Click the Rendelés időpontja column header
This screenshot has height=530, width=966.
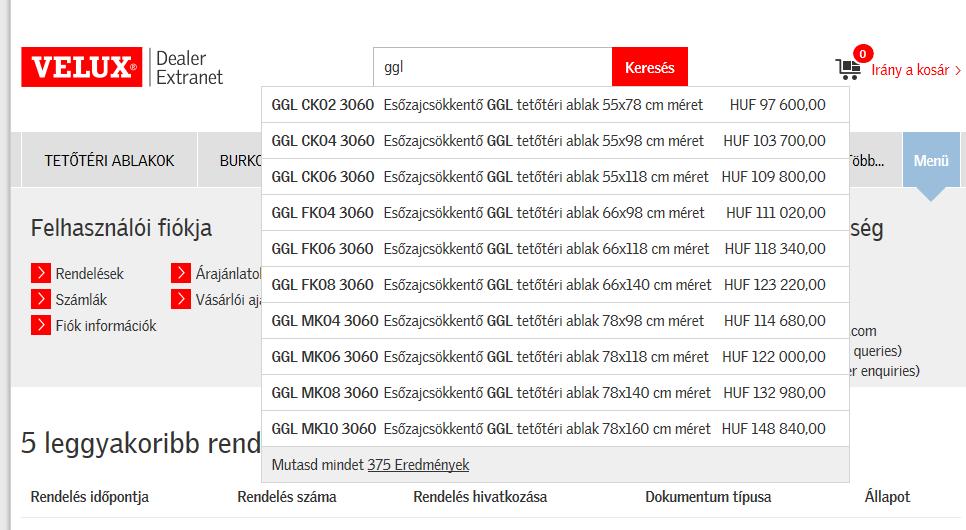90,497
